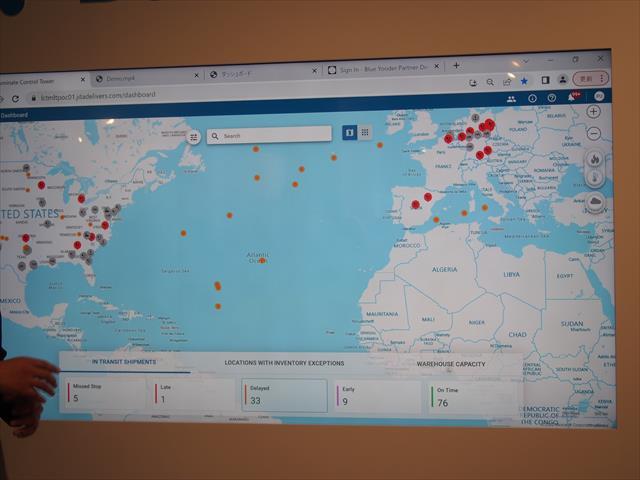The height and width of the screenshot is (480, 640).
Task: Select red alert marker near Madrid
Action: (416, 204)
